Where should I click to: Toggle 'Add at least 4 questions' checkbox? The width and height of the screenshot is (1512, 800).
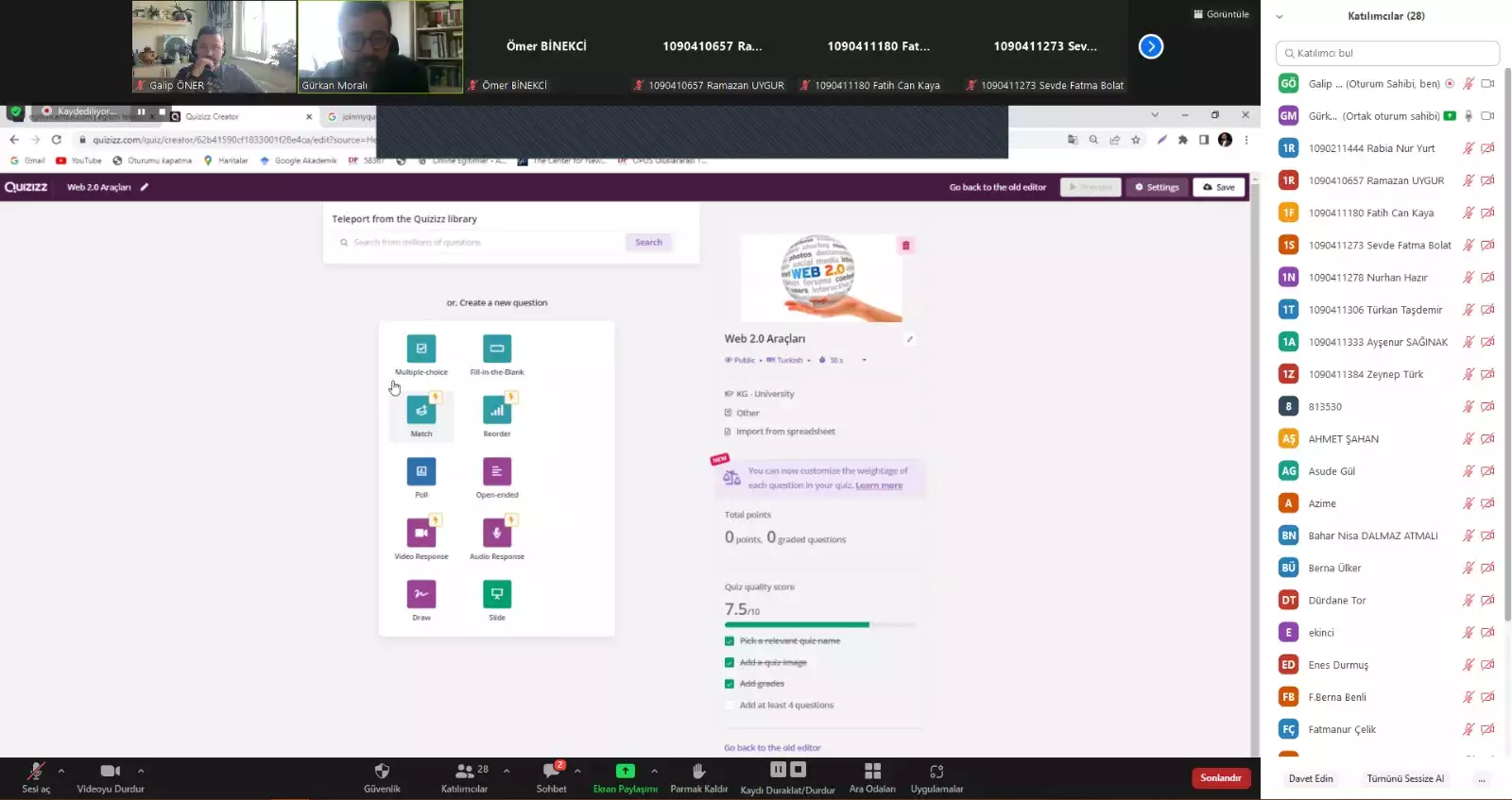[x=730, y=706]
